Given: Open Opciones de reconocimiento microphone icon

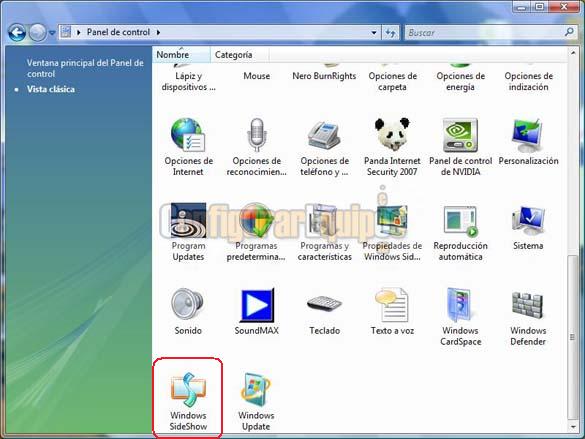Looking at the screenshot, I should coord(256,135).
